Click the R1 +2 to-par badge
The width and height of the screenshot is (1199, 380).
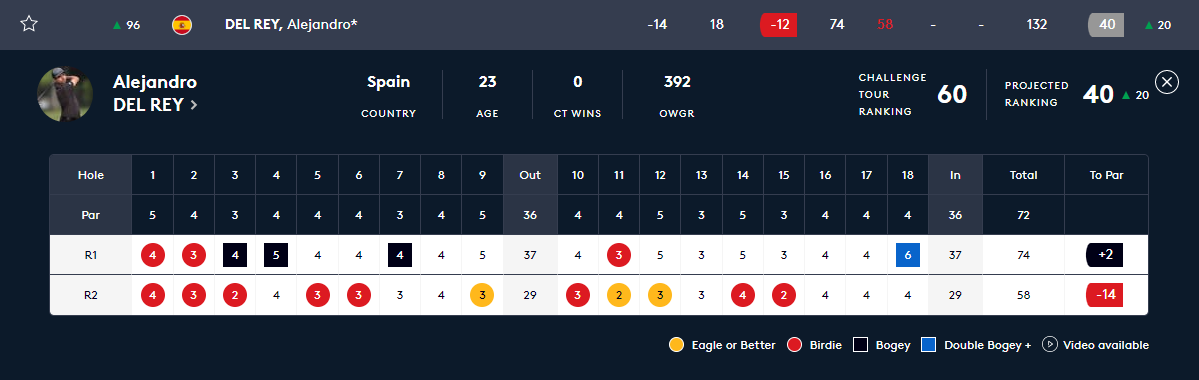pyautogui.click(x=1104, y=255)
